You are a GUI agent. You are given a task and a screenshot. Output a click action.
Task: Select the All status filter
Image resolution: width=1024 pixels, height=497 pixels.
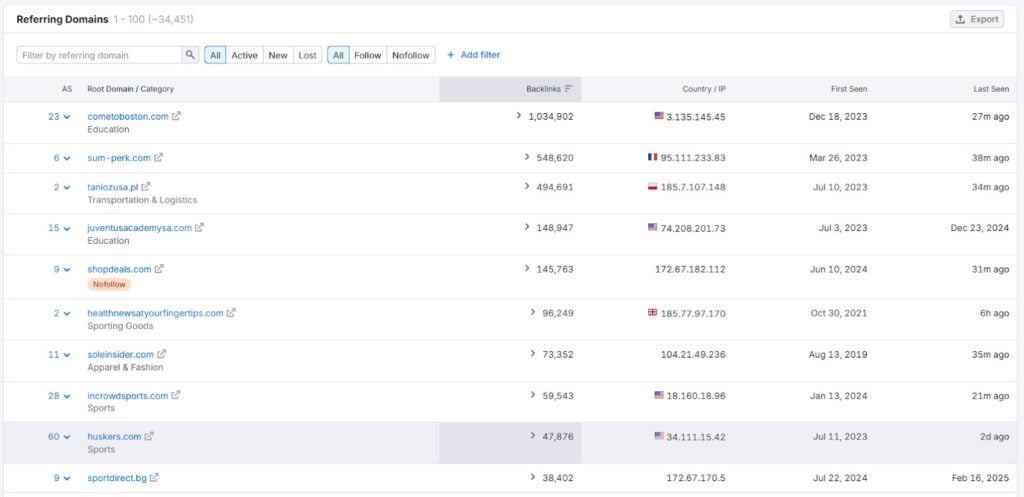(x=215, y=55)
